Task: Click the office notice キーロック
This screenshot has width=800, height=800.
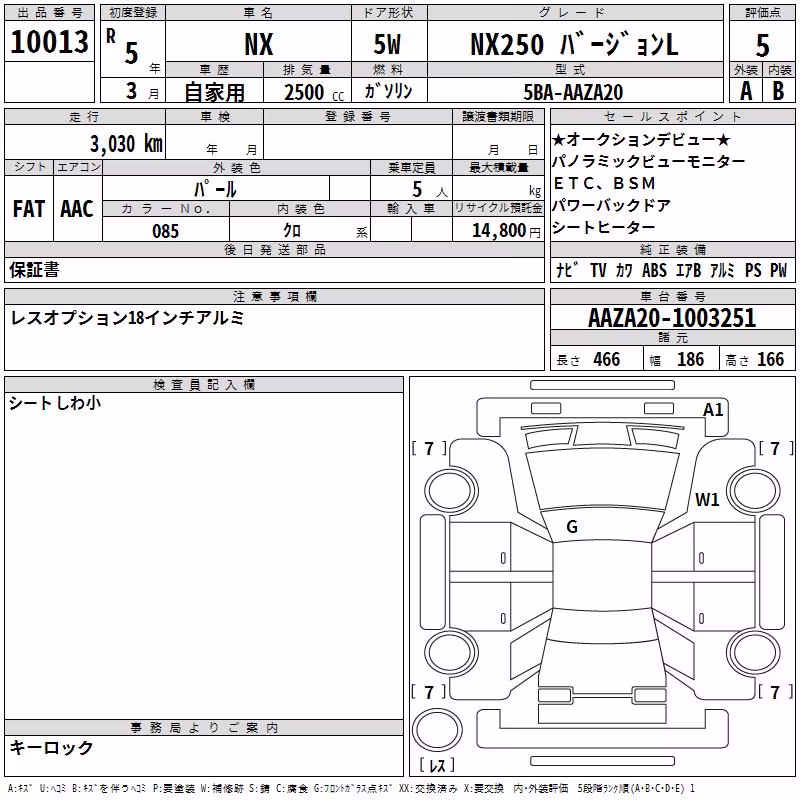Action: pyautogui.click(x=52, y=748)
